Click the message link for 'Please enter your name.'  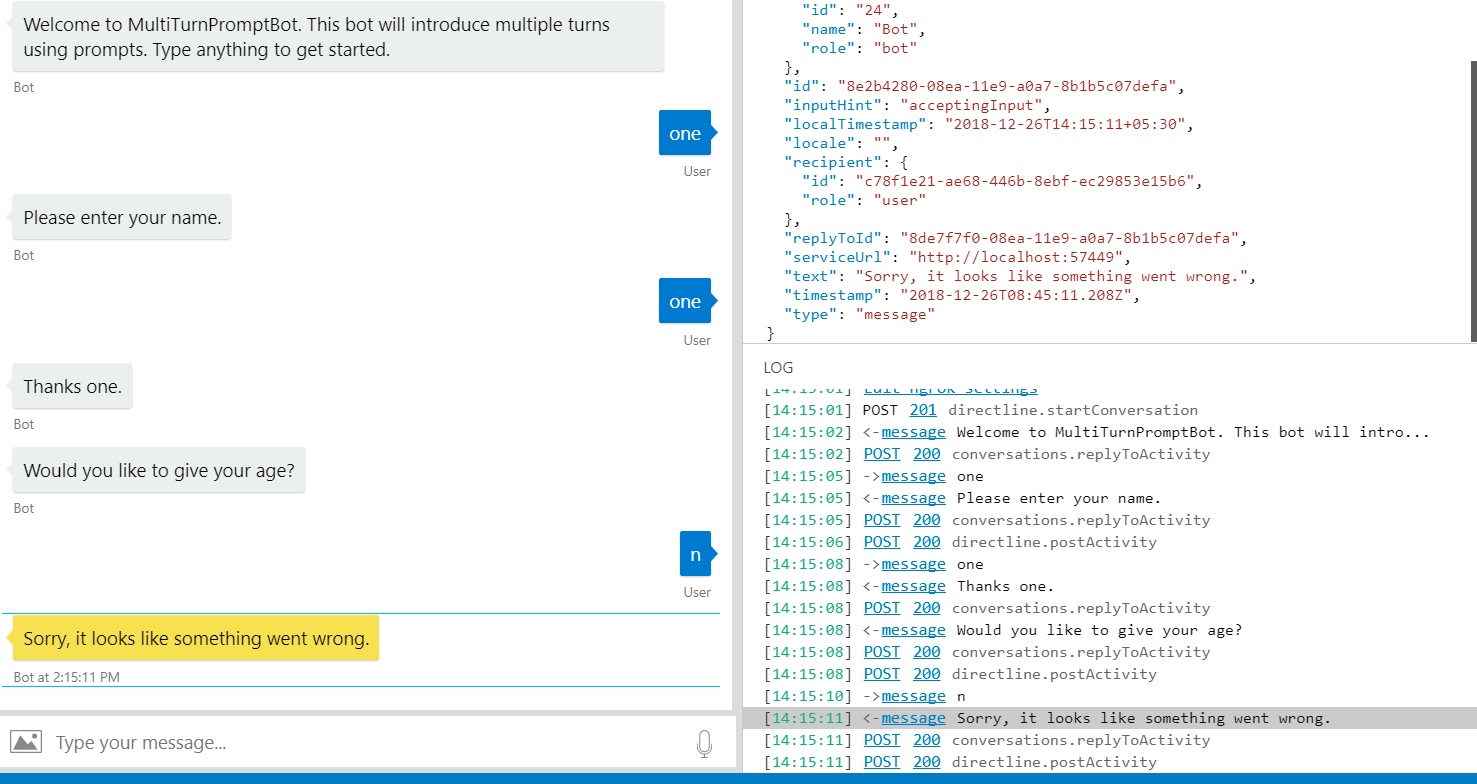pos(913,497)
